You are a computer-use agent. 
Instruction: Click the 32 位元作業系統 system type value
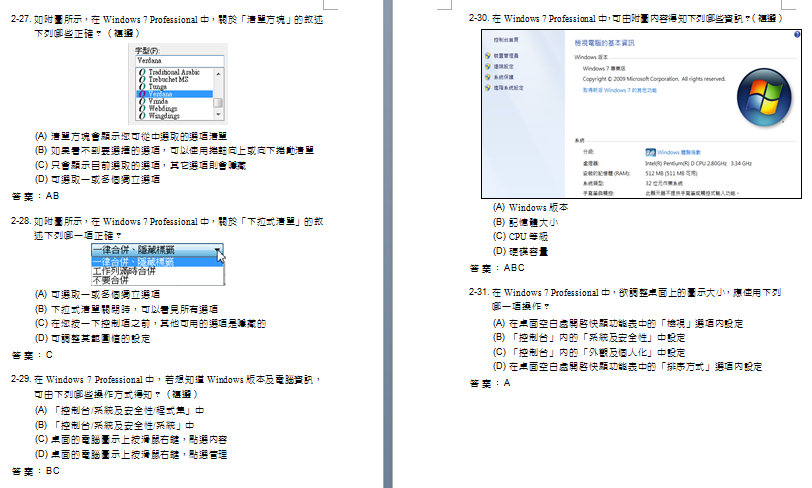point(664,183)
